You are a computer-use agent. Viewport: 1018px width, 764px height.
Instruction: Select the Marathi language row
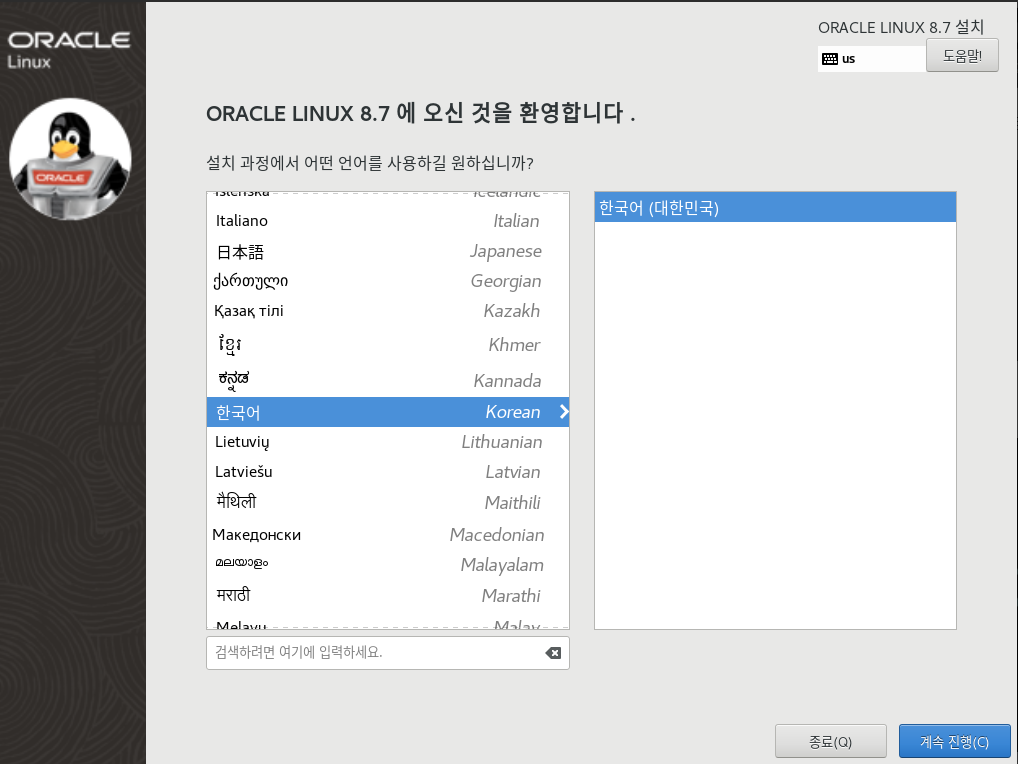pyautogui.click(x=388, y=595)
